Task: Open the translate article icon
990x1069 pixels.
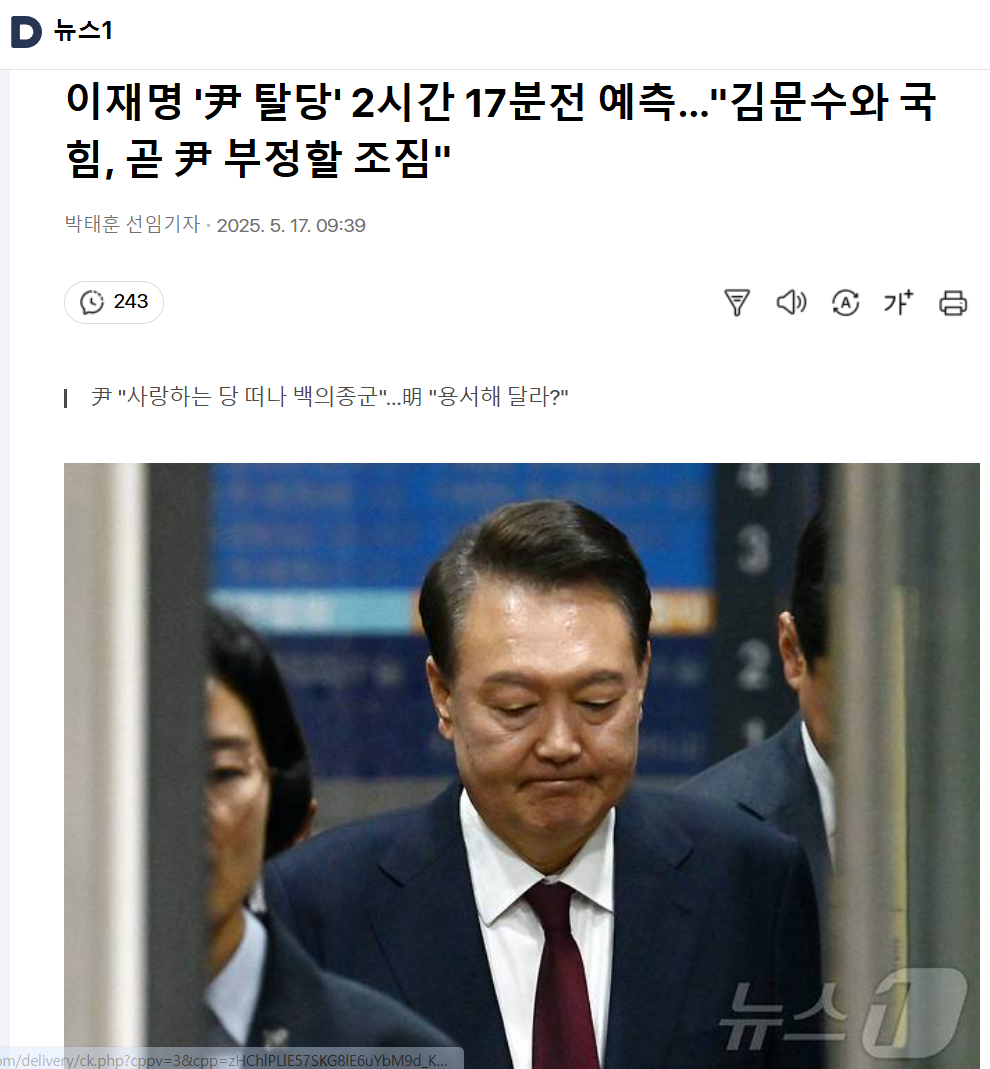Action: pyautogui.click(x=845, y=302)
